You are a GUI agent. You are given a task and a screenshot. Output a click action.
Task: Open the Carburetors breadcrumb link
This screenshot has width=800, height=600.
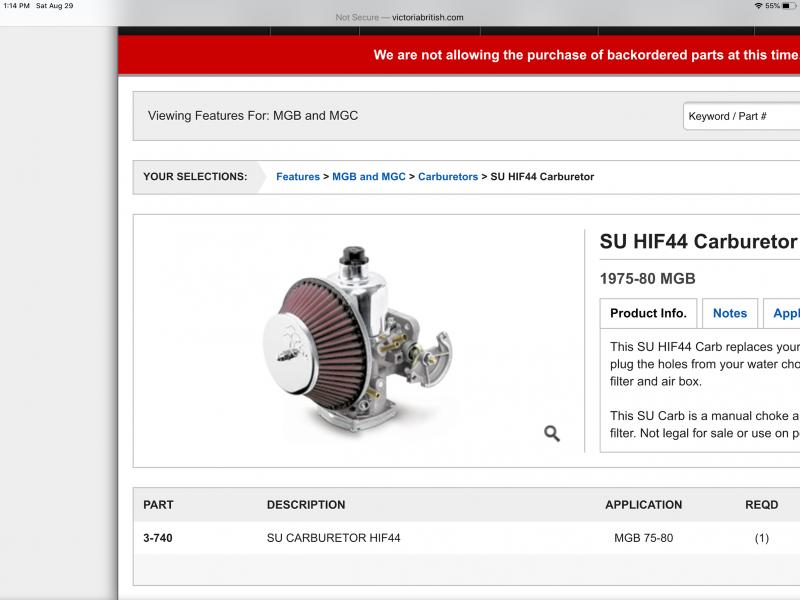pyautogui.click(x=448, y=177)
